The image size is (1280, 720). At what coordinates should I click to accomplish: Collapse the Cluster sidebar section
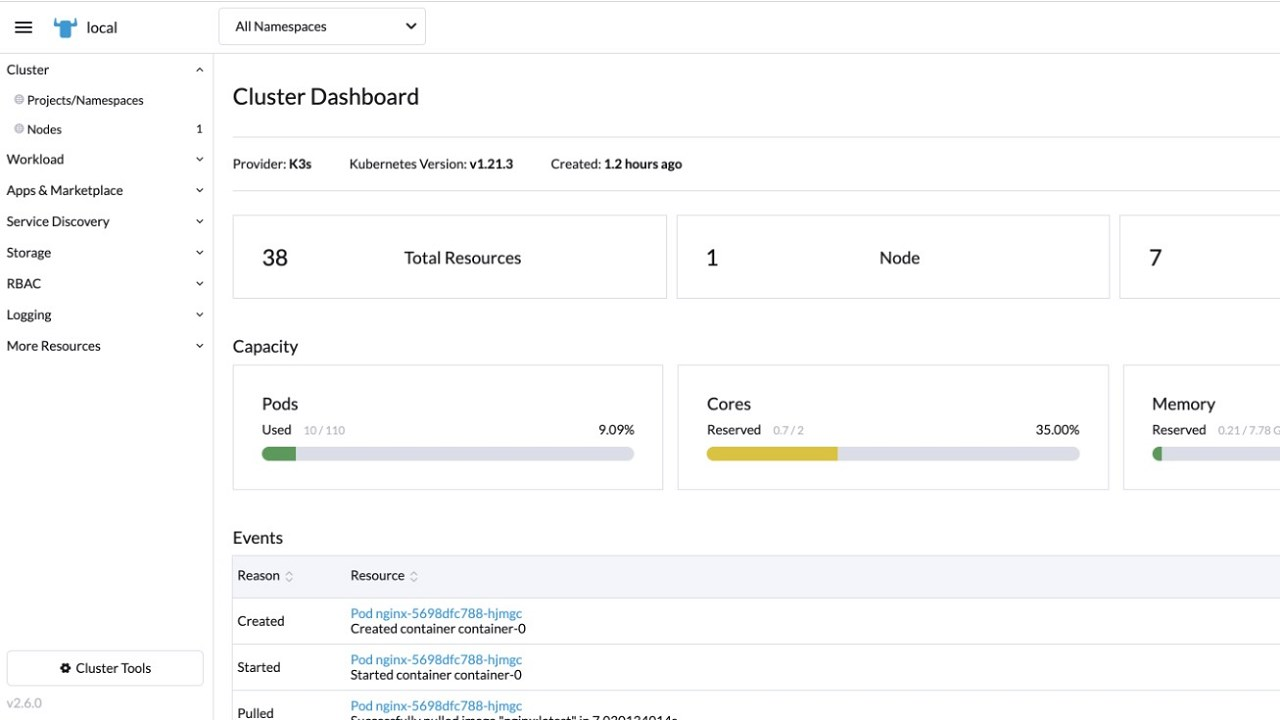pyautogui.click(x=199, y=70)
